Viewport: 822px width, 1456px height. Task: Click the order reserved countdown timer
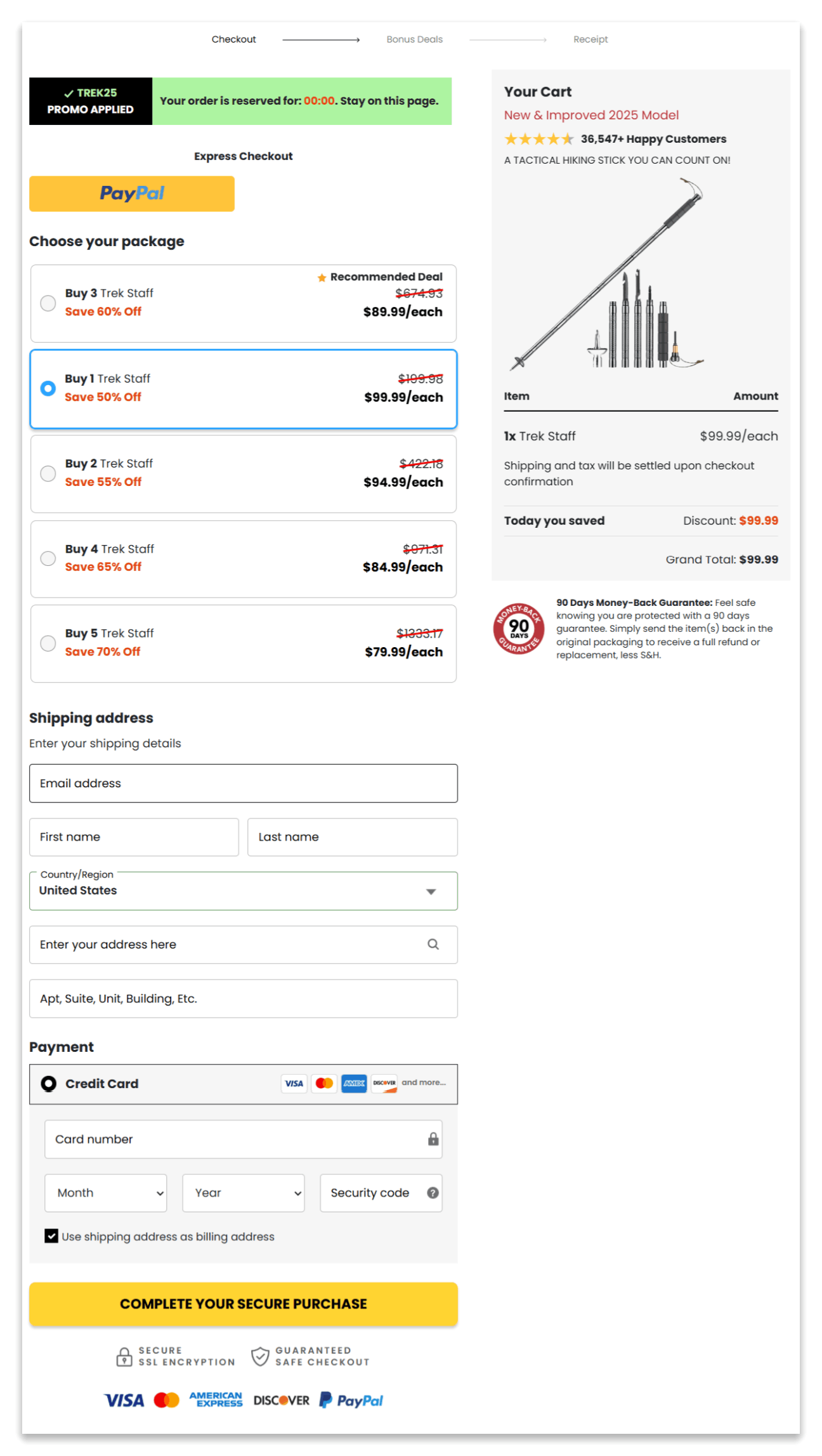(x=319, y=101)
